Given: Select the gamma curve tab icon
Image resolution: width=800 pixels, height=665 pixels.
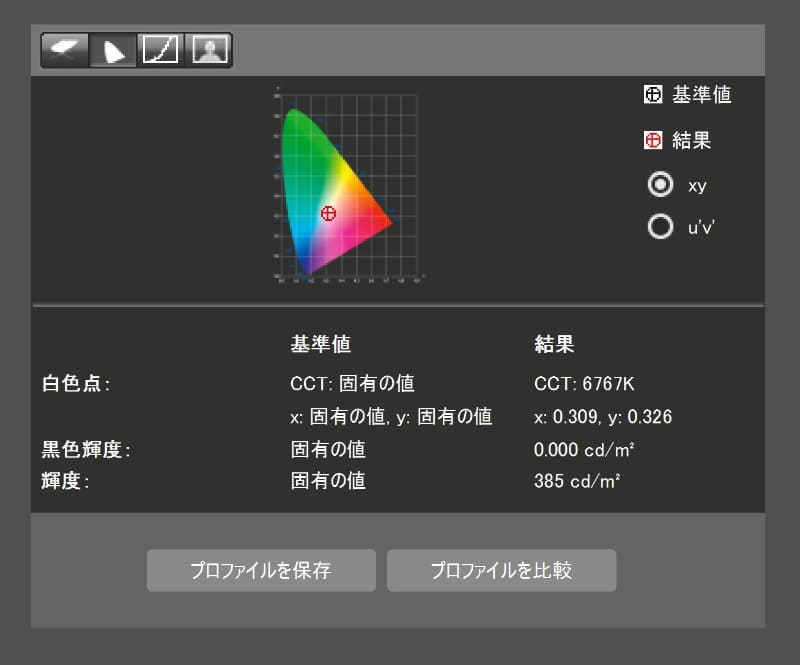Looking at the screenshot, I should click(x=160, y=48).
